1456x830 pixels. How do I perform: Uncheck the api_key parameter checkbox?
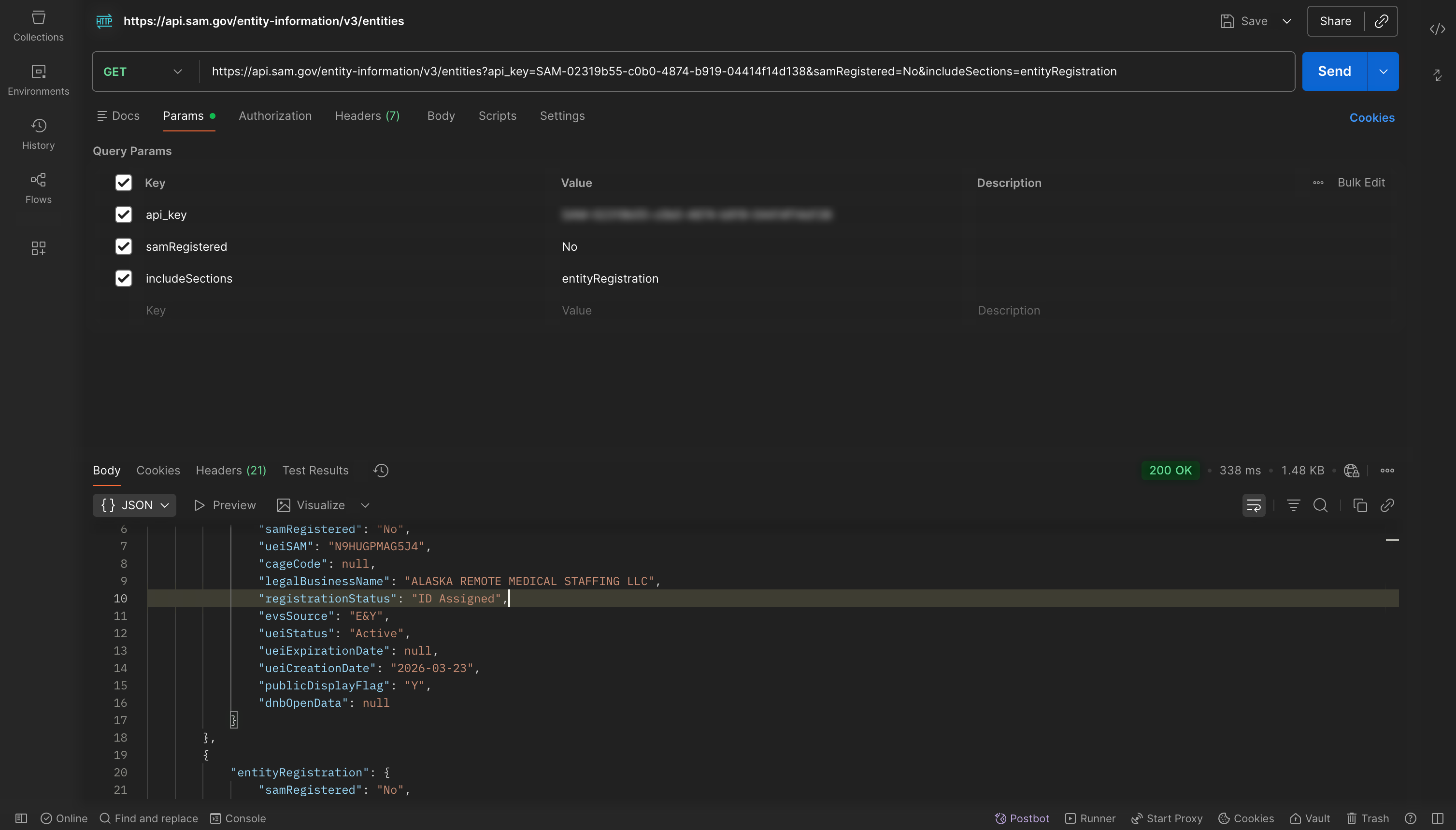pos(124,215)
